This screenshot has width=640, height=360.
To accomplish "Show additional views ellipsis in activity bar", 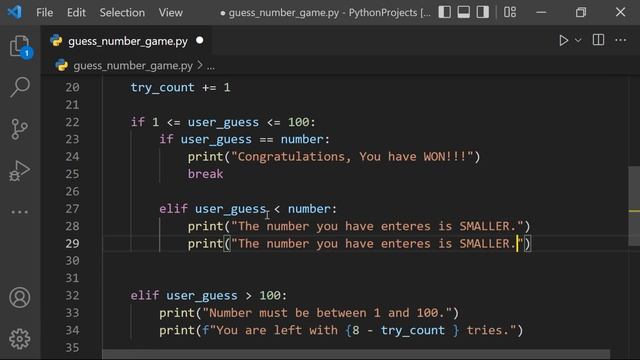I will coord(20,212).
